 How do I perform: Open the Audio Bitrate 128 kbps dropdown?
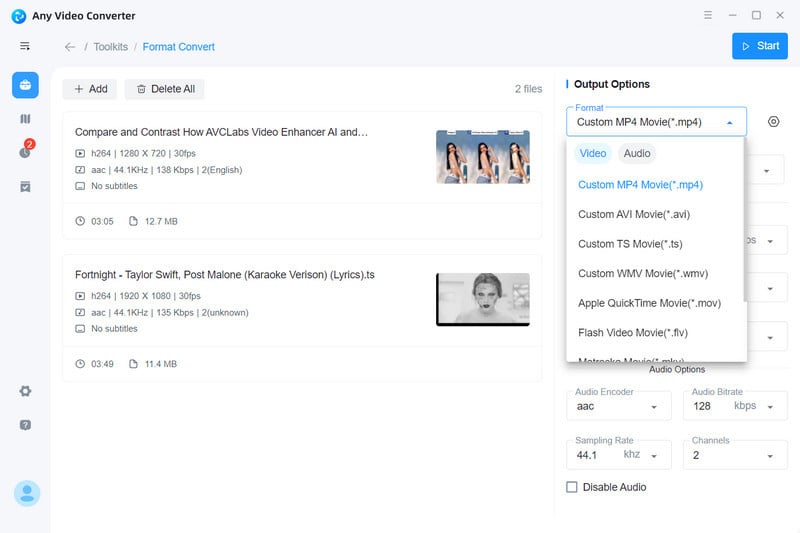(x=735, y=406)
